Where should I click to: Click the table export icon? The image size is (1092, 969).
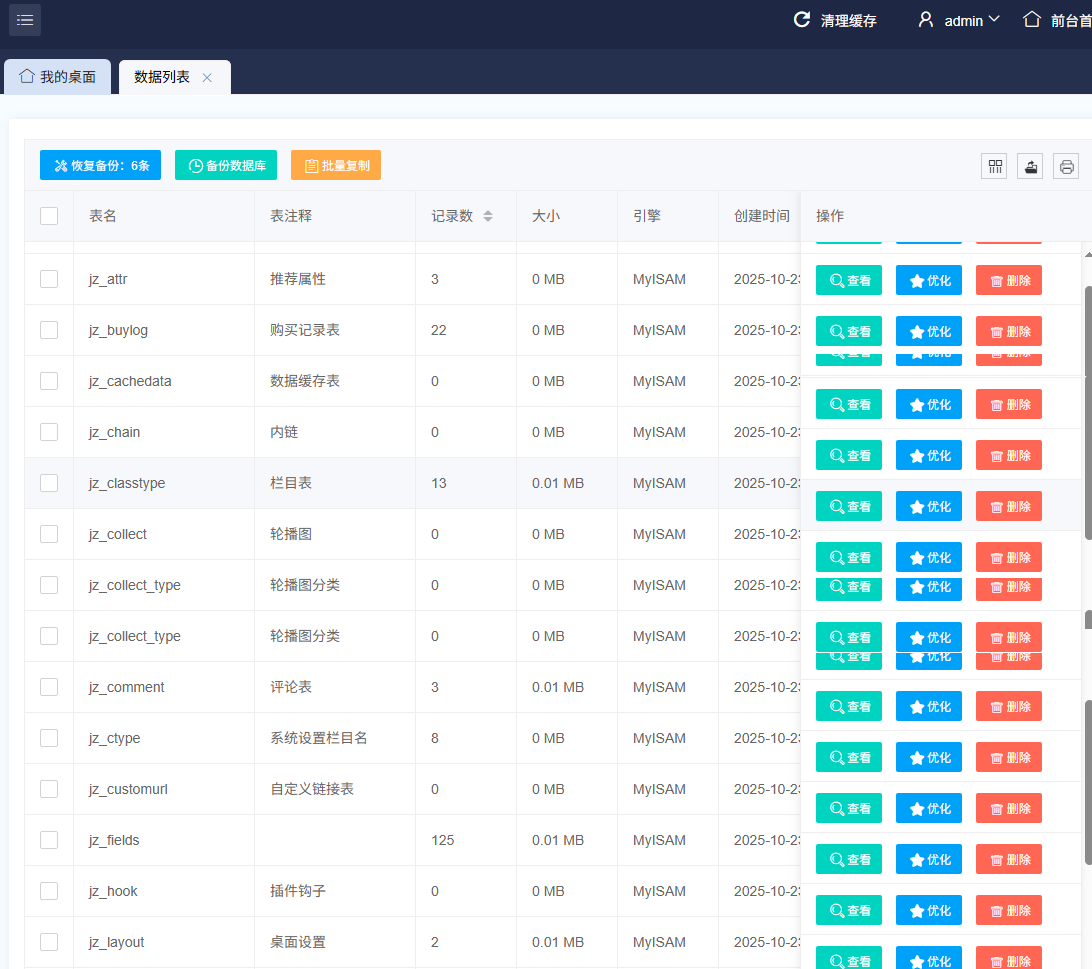point(1030,167)
